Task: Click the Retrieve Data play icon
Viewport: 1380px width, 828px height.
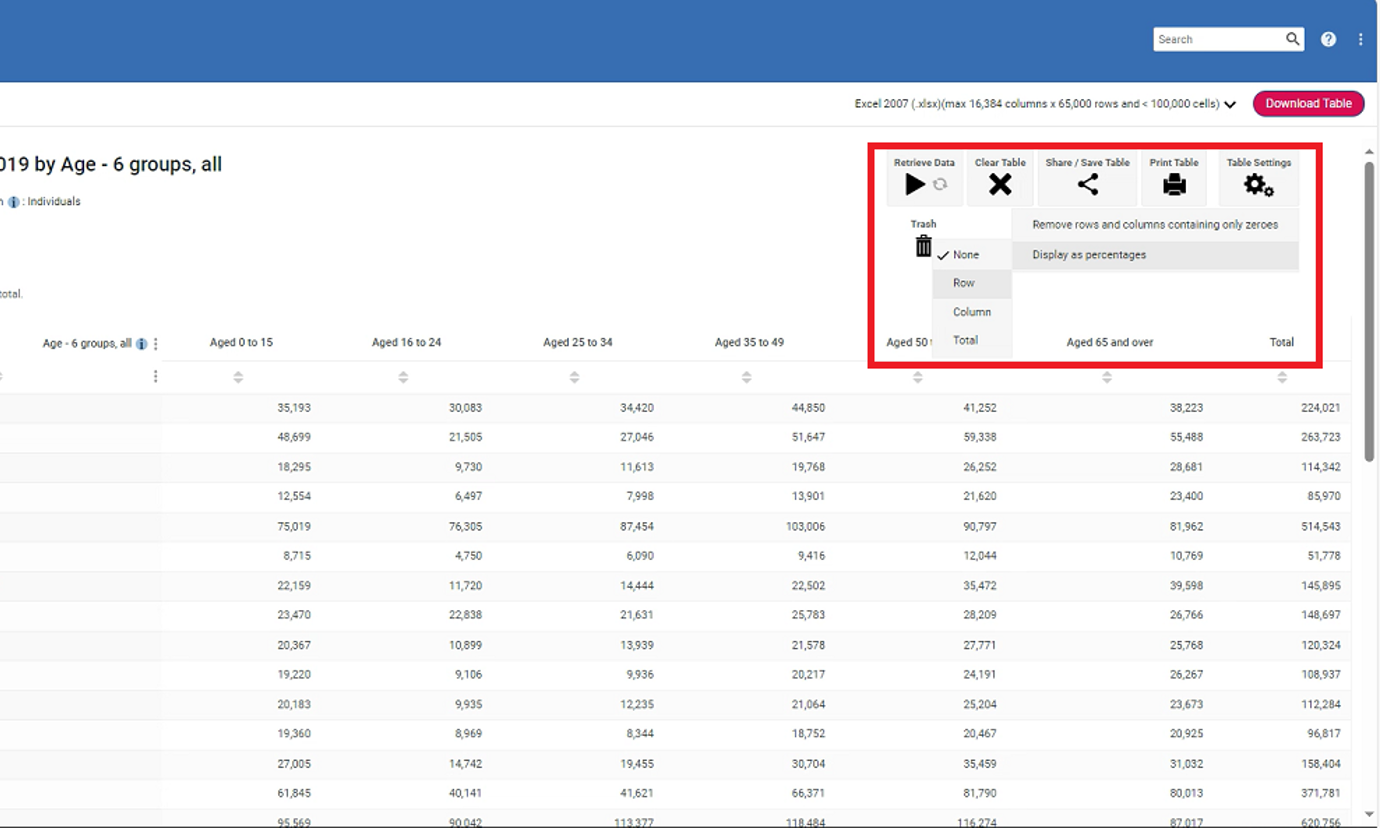Action: (x=915, y=184)
